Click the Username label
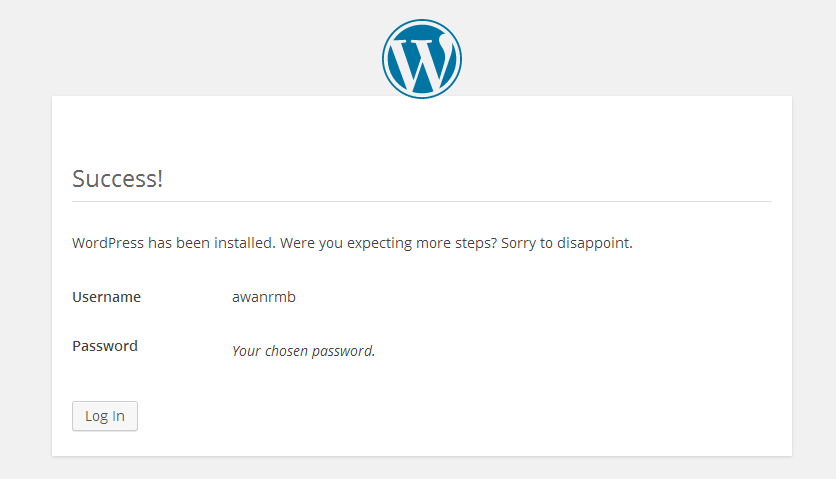This screenshot has height=479, width=836. (107, 297)
